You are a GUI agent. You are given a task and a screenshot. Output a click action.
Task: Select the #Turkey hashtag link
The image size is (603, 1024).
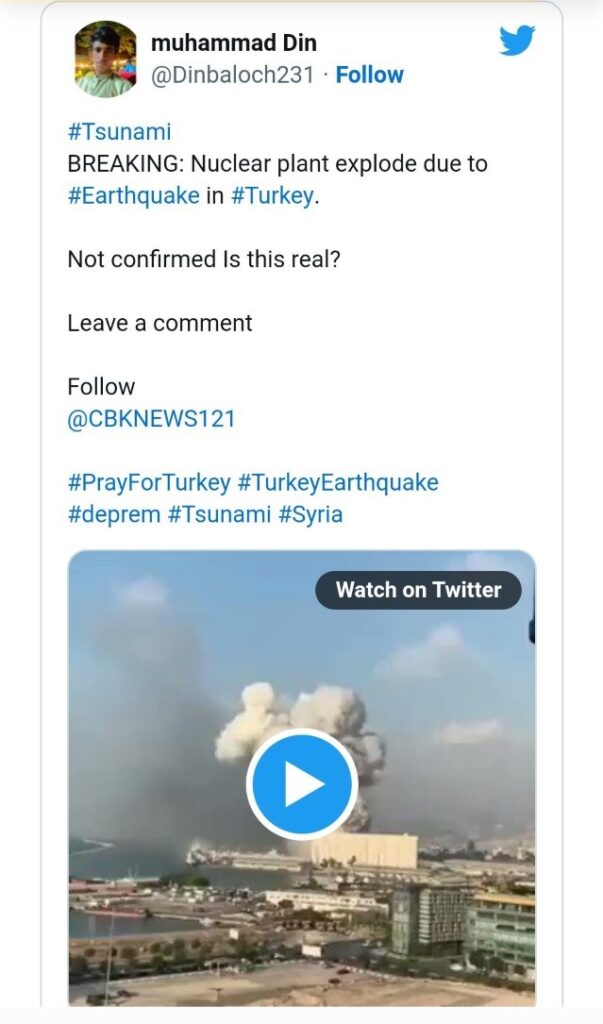point(272,195)
